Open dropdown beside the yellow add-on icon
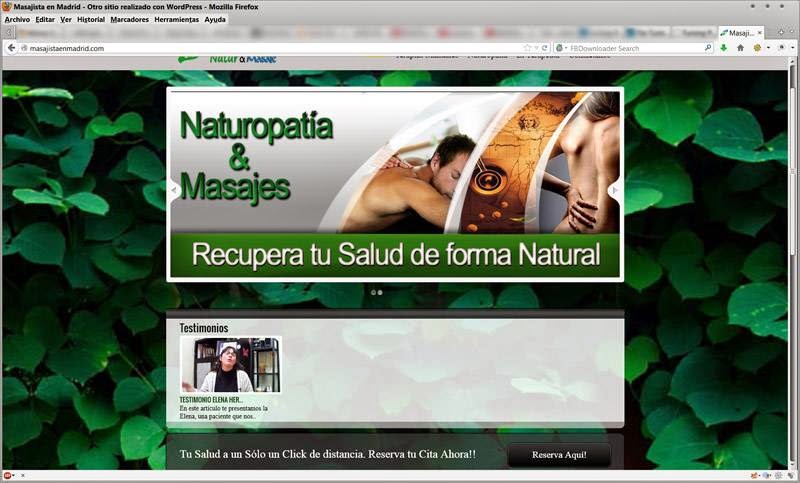The height and width of the screenshot is (483, 800). 768,48
